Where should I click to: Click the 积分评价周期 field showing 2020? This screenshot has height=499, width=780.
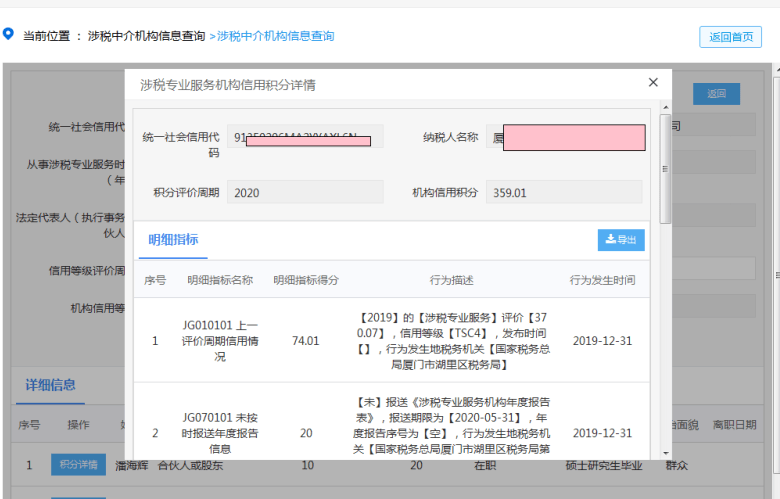pyautogui.click(x=305, y=193)
